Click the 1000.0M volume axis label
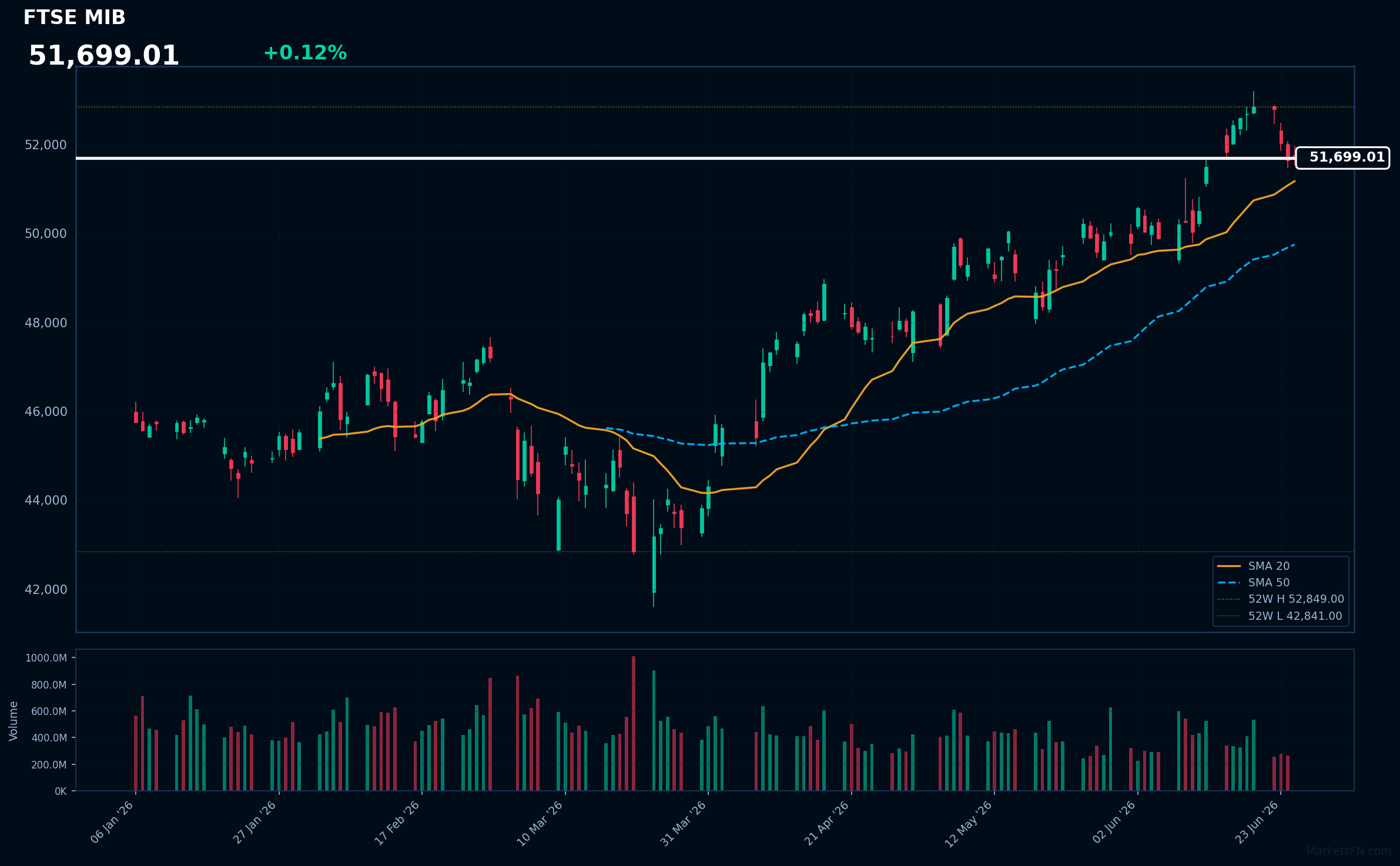 46,658
